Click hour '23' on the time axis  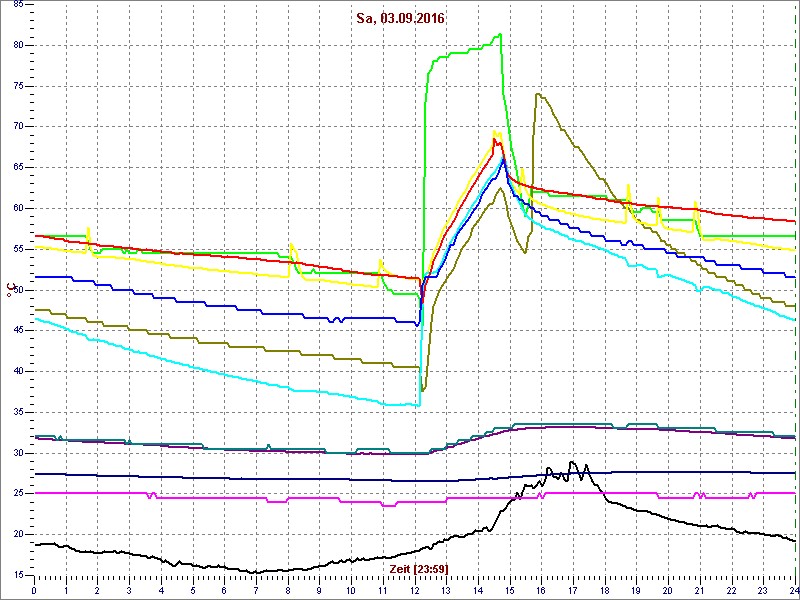[763, 590]
